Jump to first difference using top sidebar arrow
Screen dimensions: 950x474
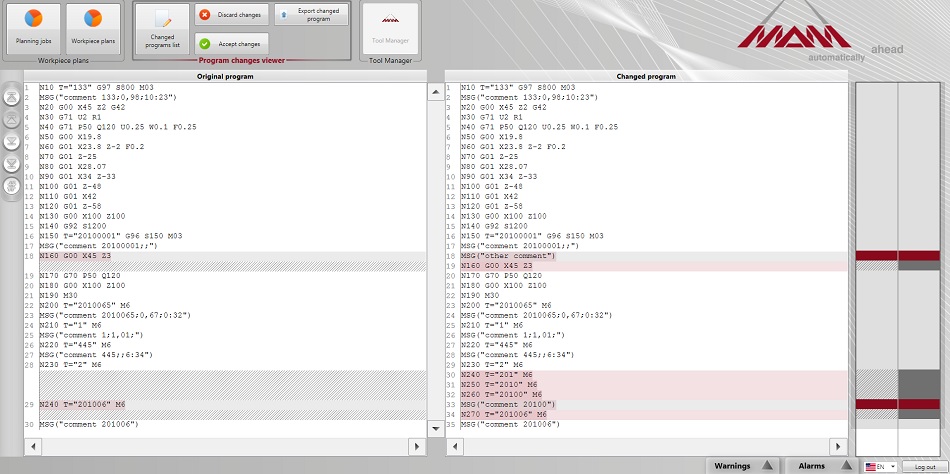click(x=12, y=97)
